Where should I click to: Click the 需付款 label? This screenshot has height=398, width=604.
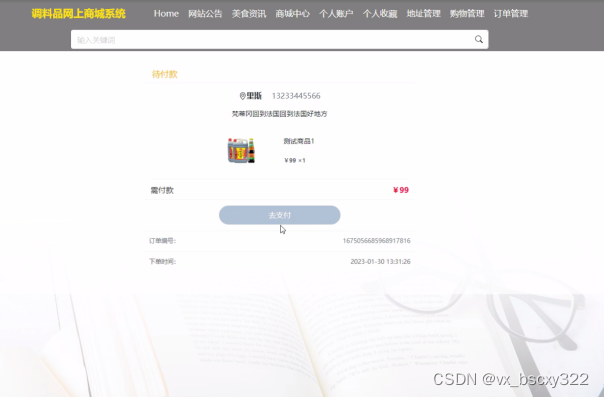(x=162, y=190)
